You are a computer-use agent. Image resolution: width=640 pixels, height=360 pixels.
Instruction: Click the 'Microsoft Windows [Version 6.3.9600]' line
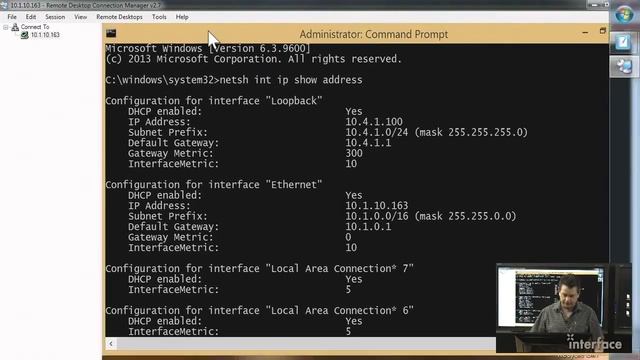pos(208,48)
